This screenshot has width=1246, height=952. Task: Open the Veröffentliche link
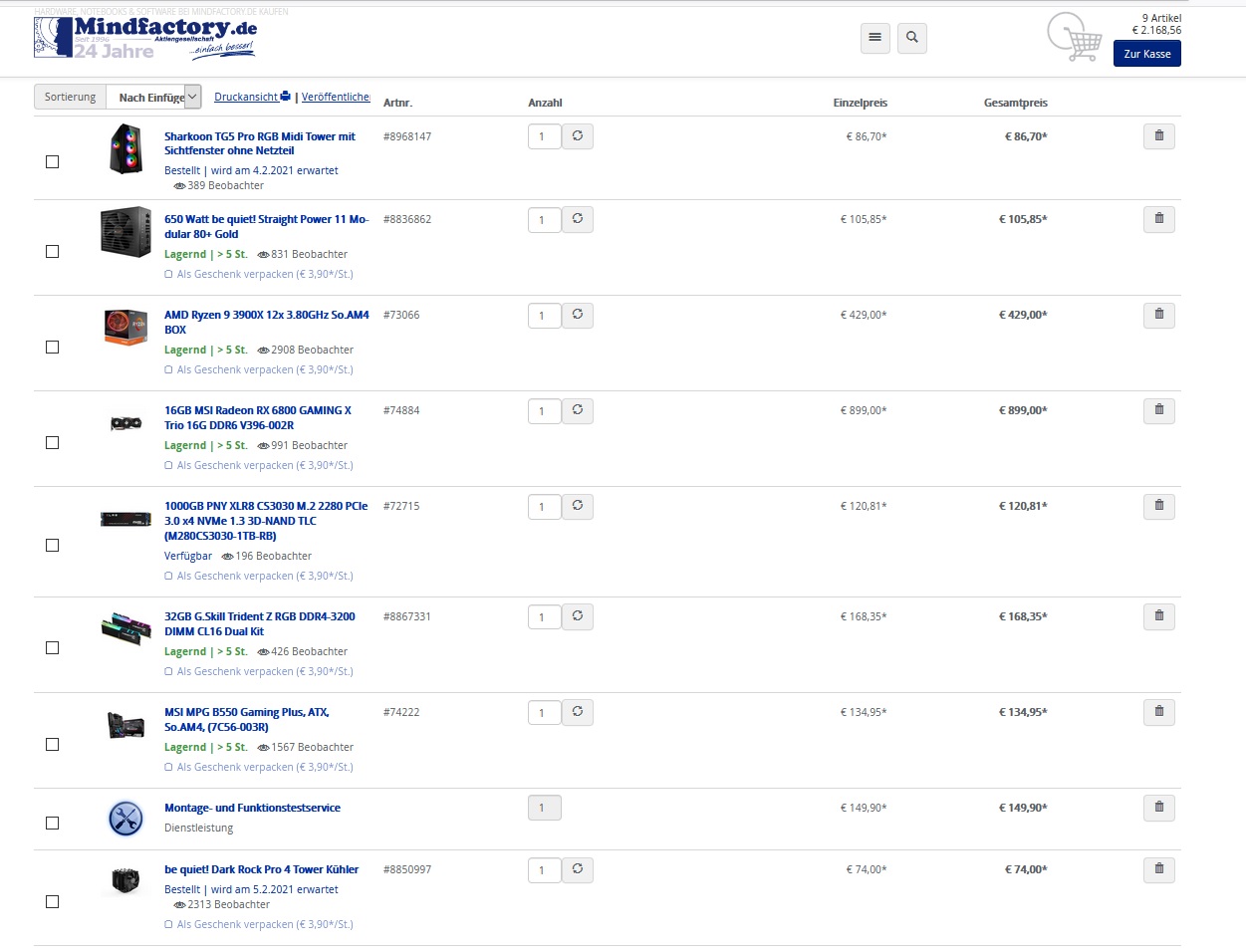point(336,97)
